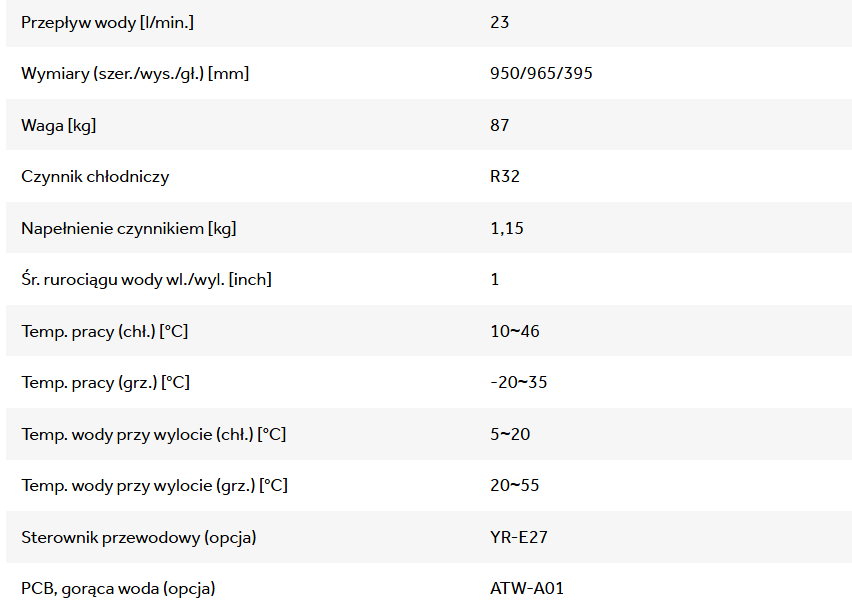This screenshot has height=615, width=852.
Task: Select the heating range value -20~35
Action: click(x=519, y=383)
